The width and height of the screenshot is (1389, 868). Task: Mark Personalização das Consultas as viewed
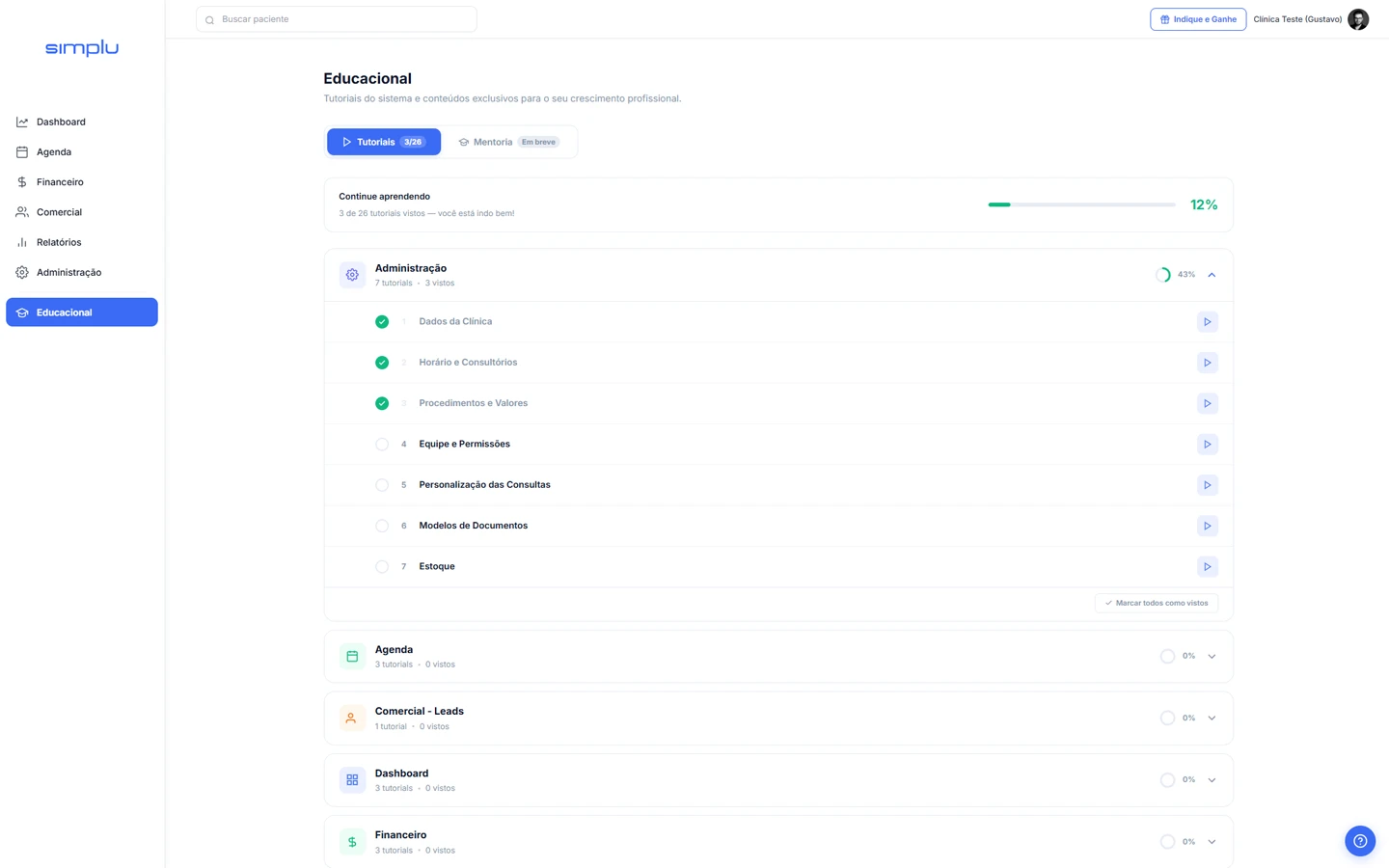382,485
